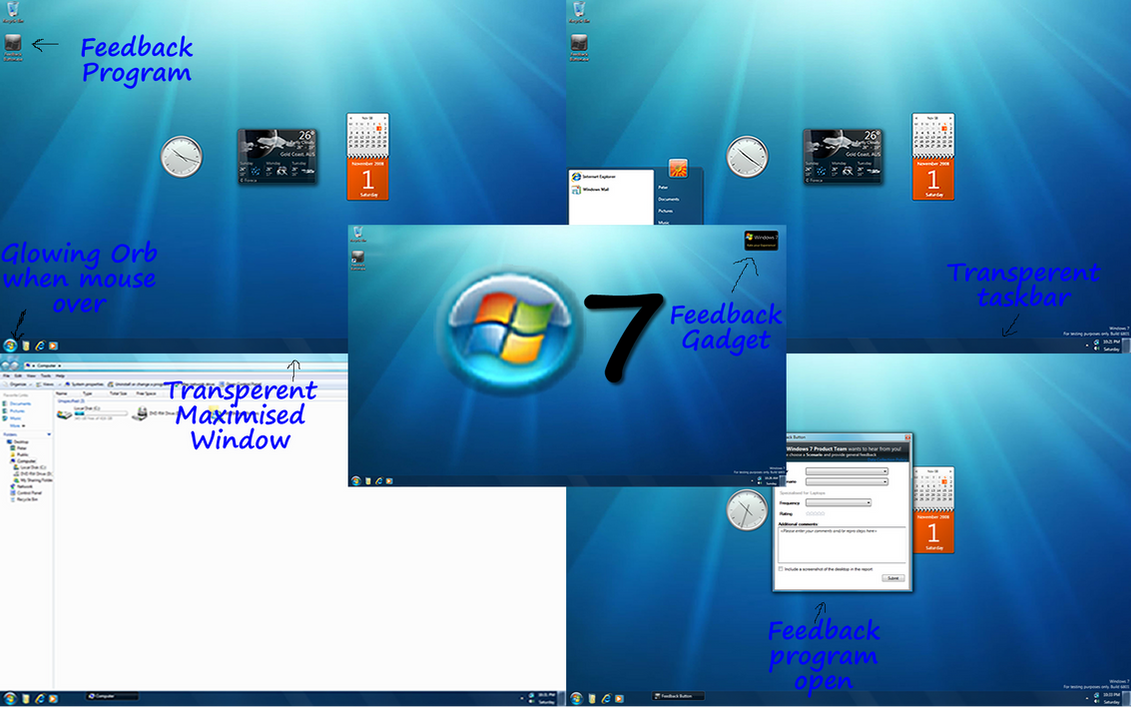Image resolution: width=1131 pixels, height=707 pixels.
Task: Sort by Name column header
Action: pos(61,393)
